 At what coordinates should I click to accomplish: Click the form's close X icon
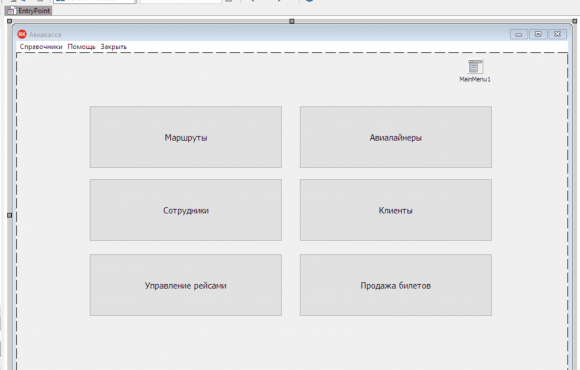pos(557,34)
